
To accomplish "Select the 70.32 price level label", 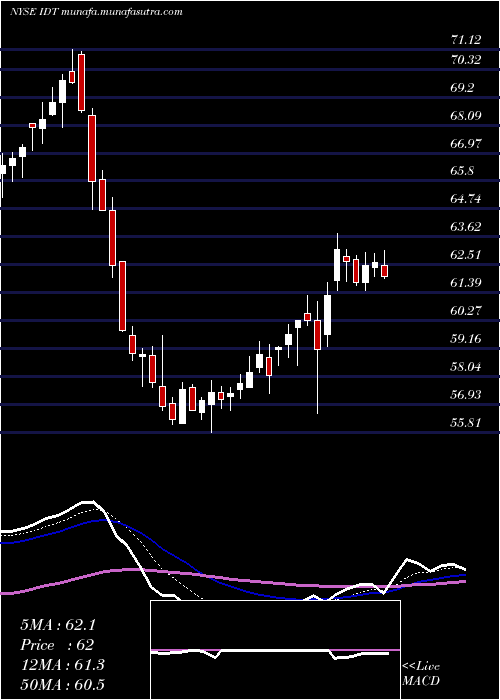I will [466, 59].
